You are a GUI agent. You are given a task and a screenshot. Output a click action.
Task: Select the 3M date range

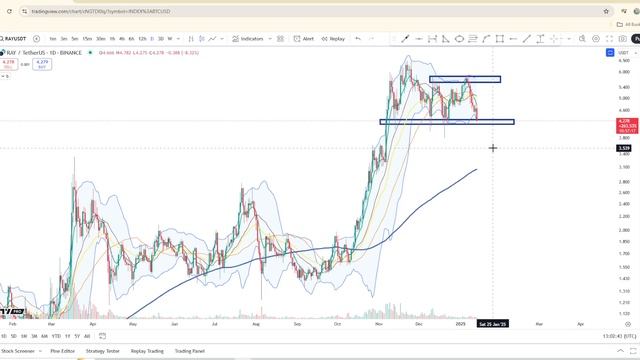34,336
